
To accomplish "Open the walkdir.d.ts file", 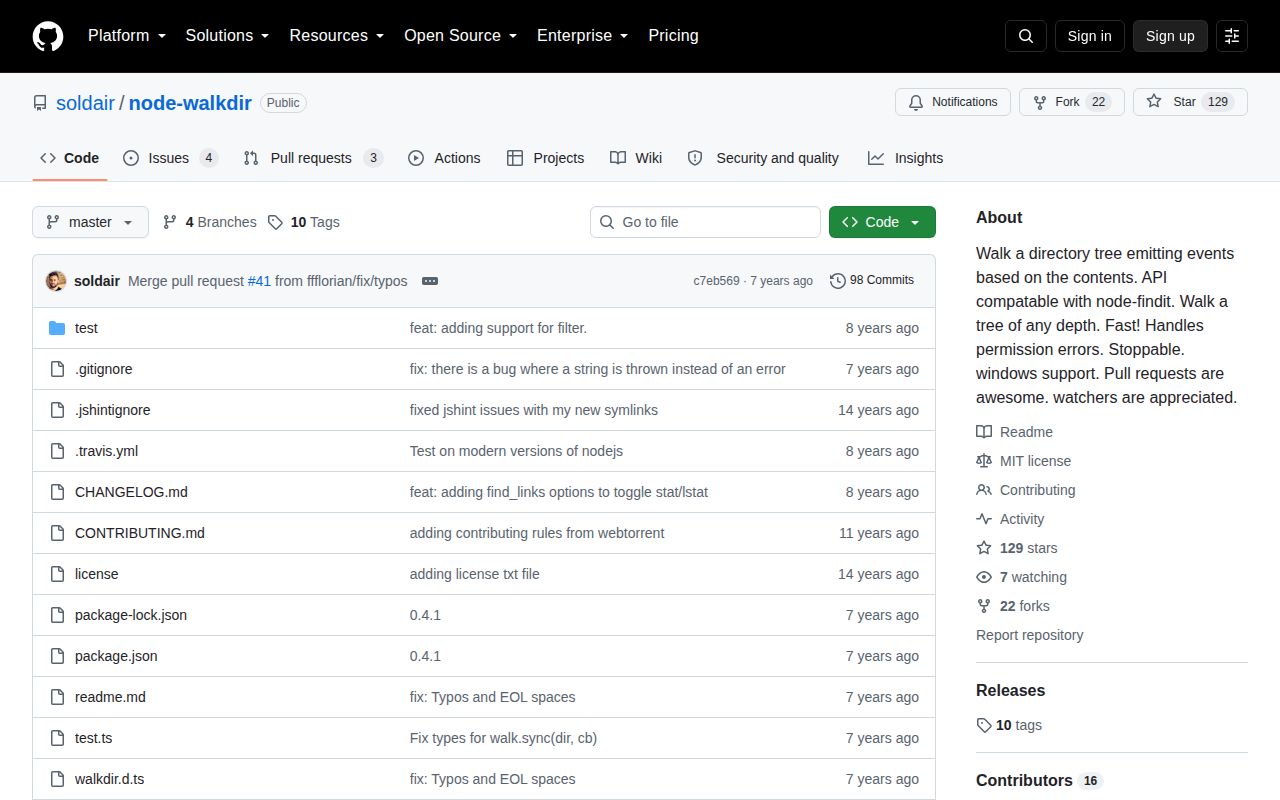I will pos(109,779).
